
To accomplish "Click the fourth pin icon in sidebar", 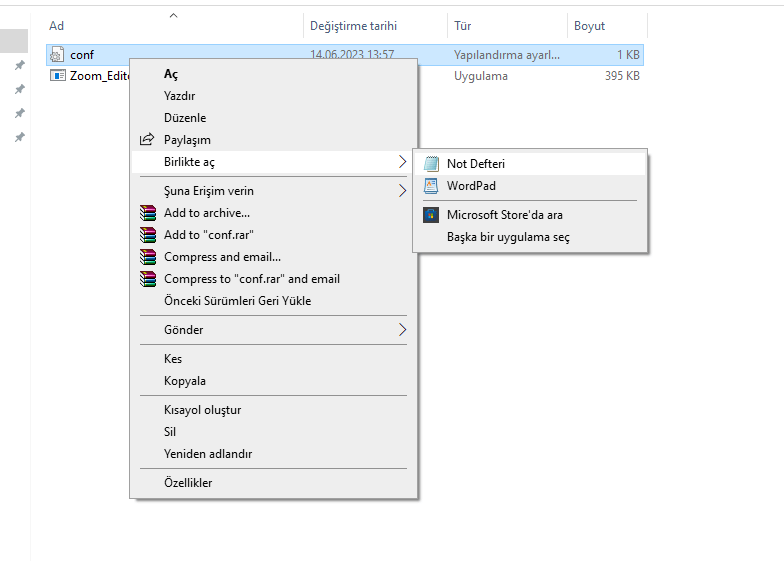I will tap(20, 137).
